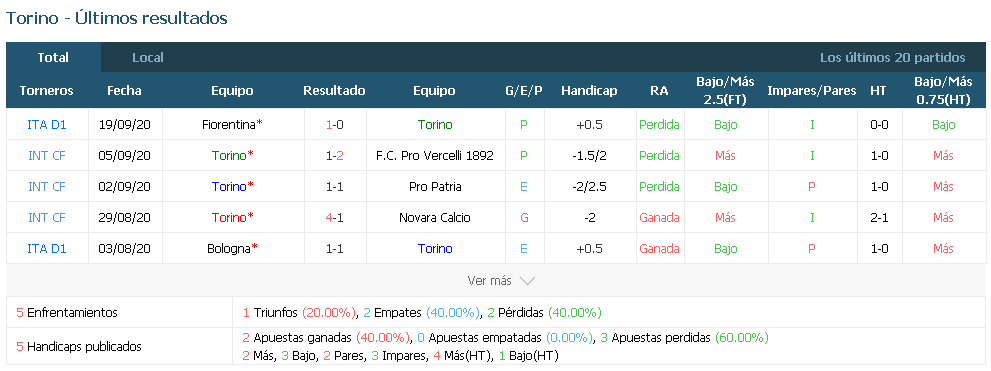Click Fiorentina team name
The height and width of the screenshot is (371, 991).
229,125
